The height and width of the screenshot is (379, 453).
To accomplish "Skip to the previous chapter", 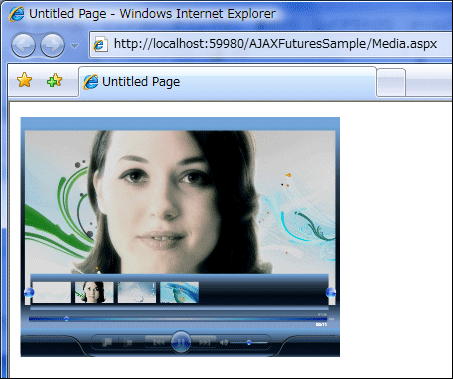I will tap(159, 342).
